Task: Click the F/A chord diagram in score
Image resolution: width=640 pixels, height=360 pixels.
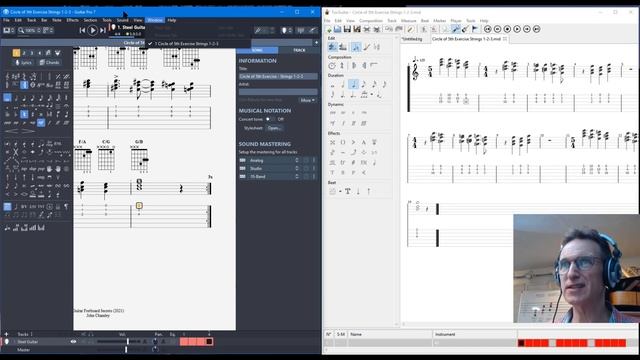Action: (83, 159)
